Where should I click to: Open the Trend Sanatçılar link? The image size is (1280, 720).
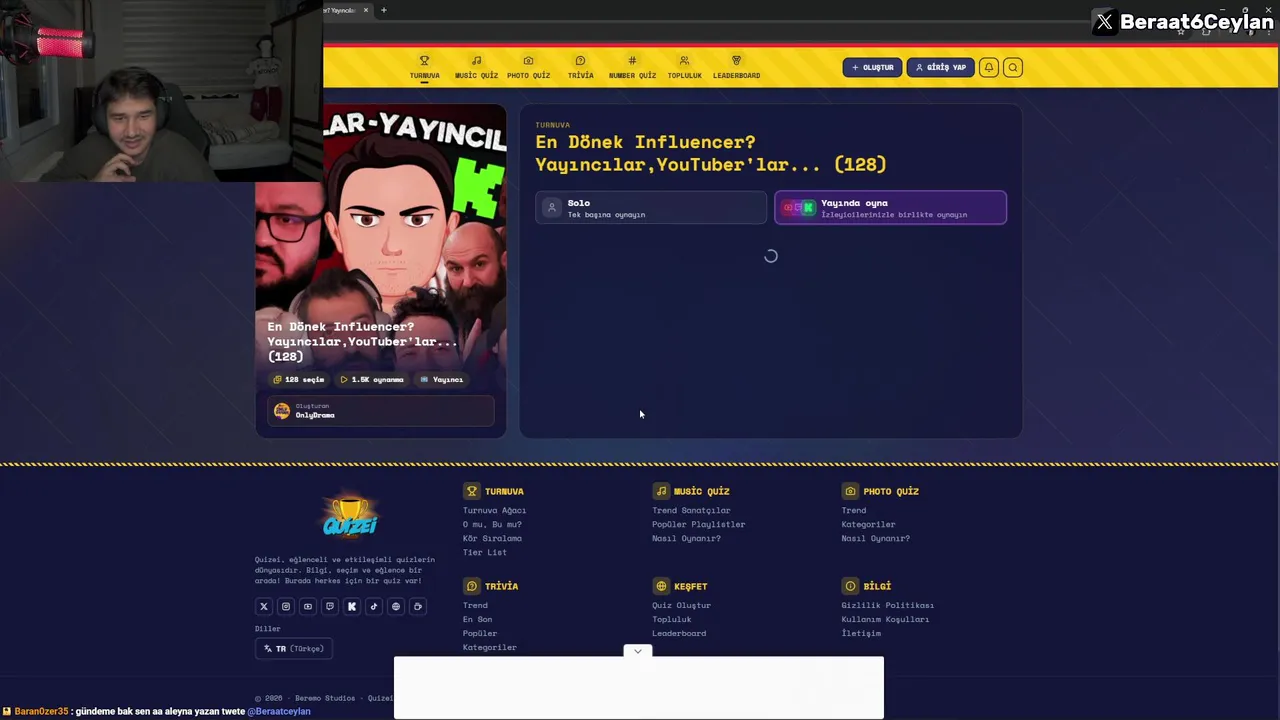pos(691,510)
